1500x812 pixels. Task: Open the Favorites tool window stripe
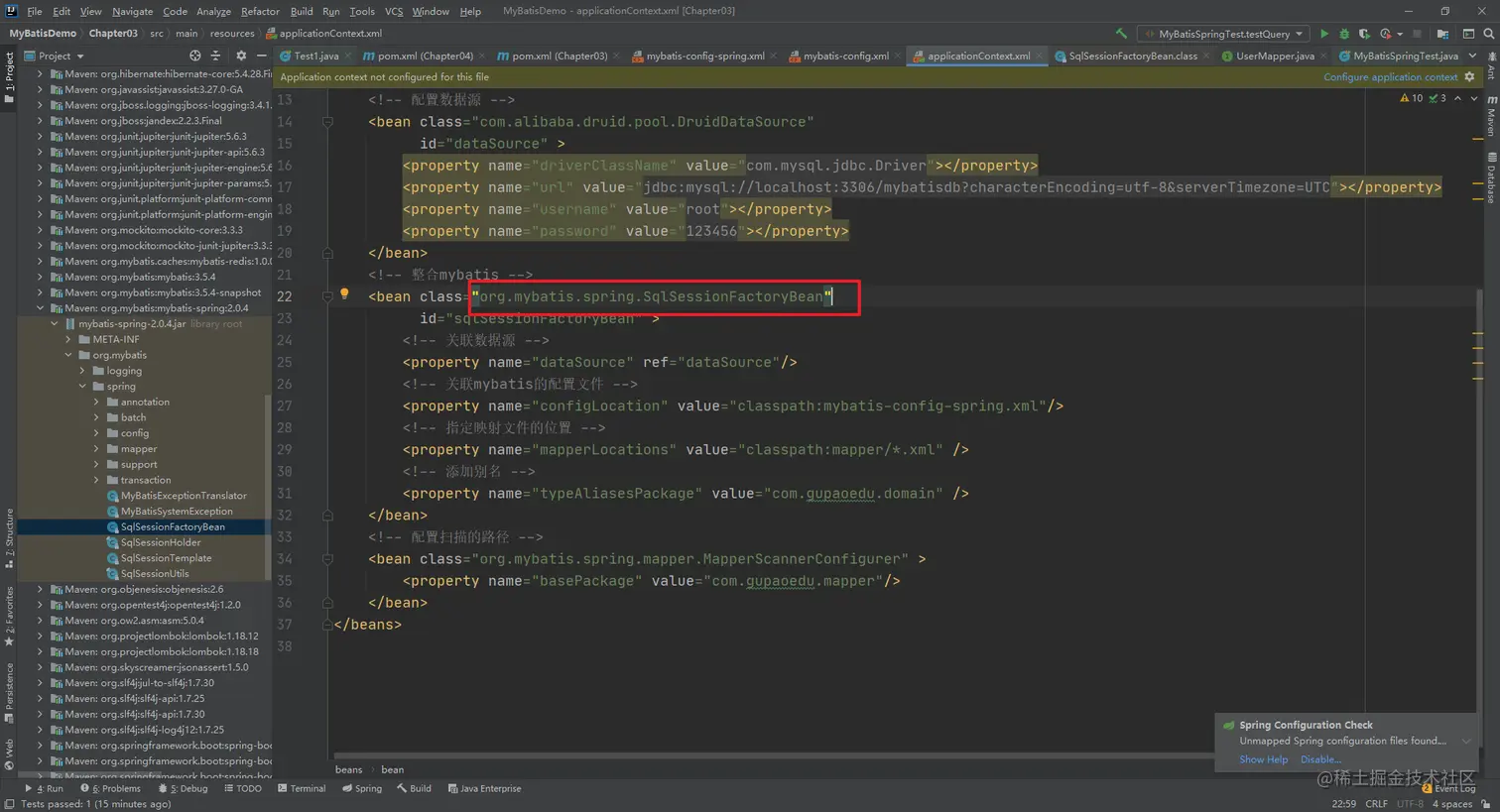(9, 617)
